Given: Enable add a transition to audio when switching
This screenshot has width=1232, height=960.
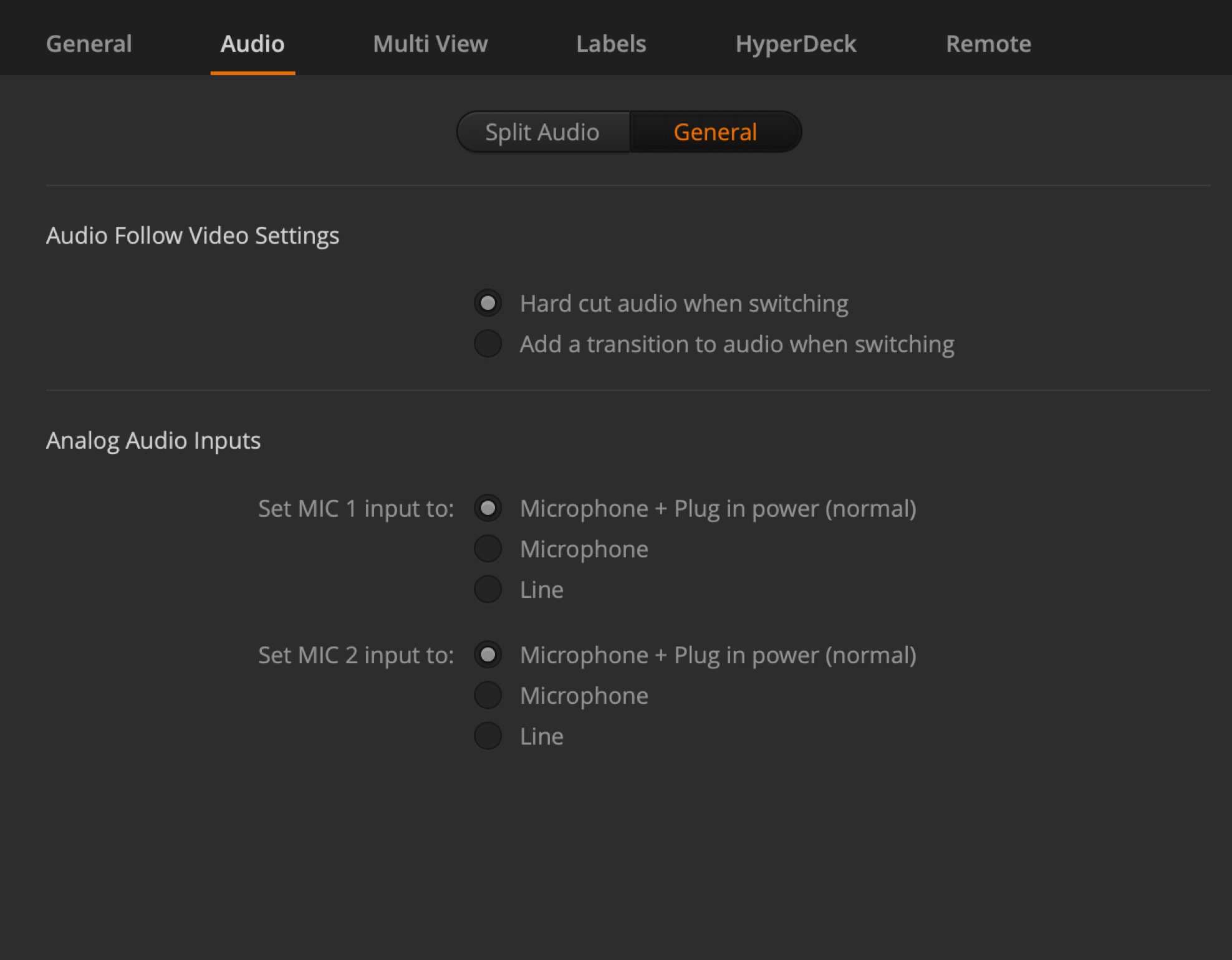Looking at the screenshot, I should click(488, 343).
